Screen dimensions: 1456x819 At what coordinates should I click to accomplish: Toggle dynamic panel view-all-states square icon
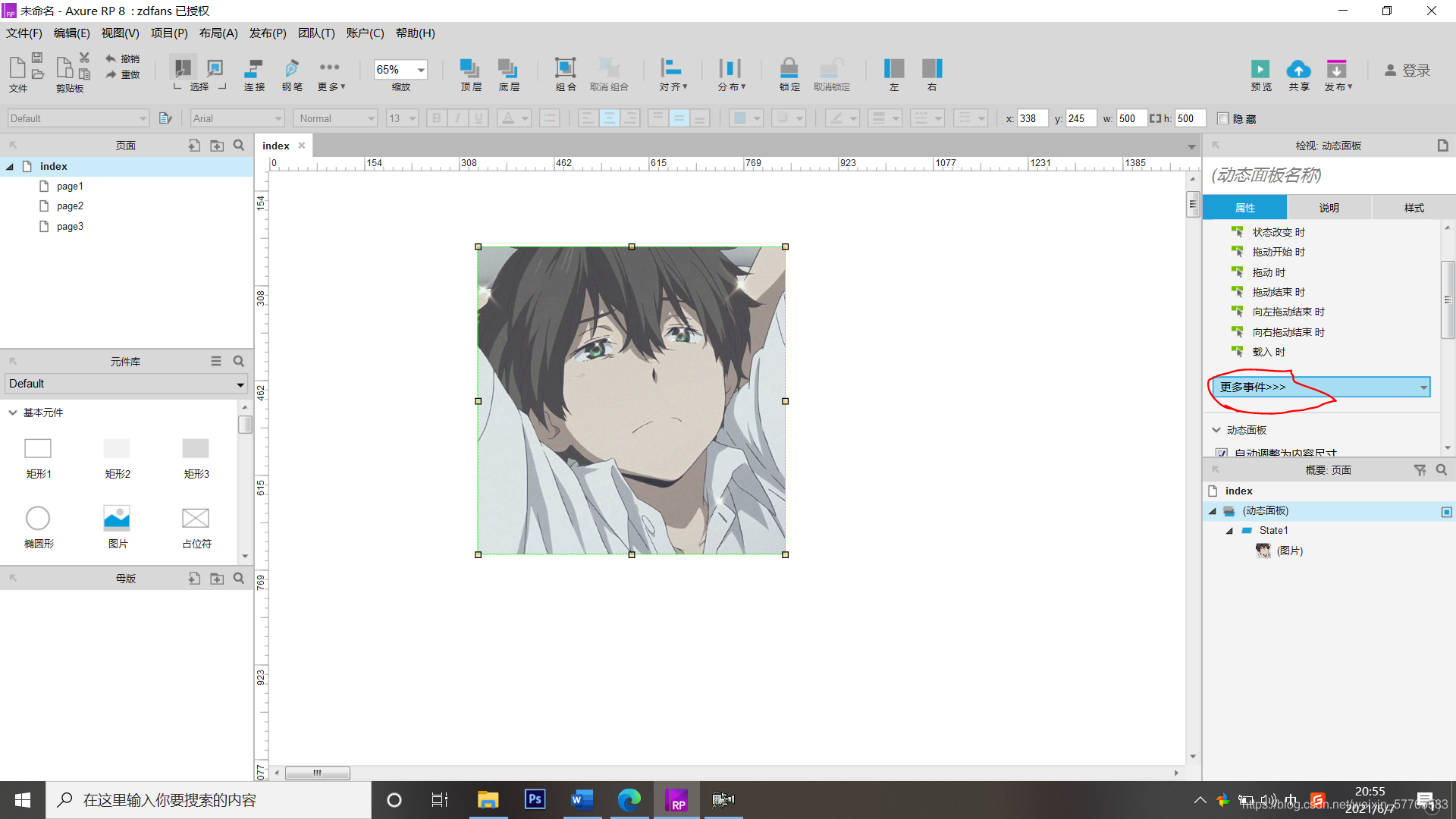(x=1446, y=512)
